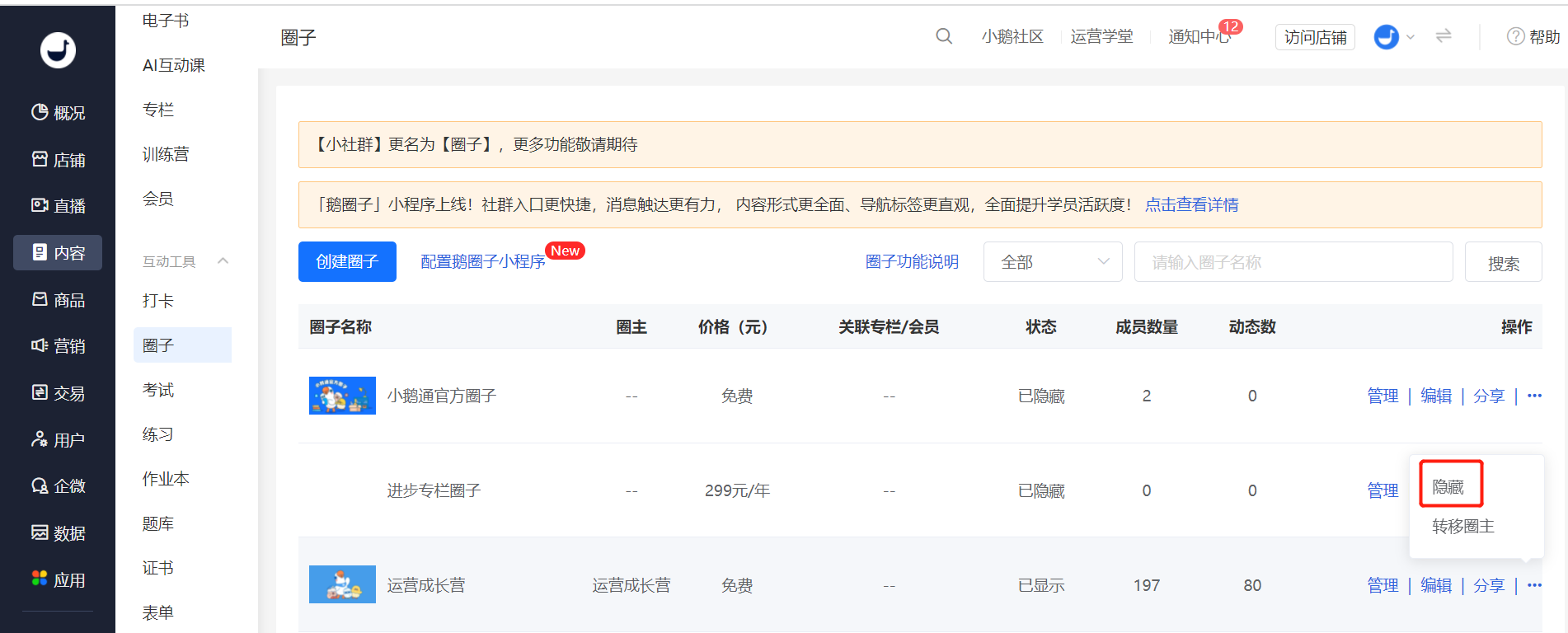
Task: Select 训练营 in content submenu
Action: (x=166, y=154)
